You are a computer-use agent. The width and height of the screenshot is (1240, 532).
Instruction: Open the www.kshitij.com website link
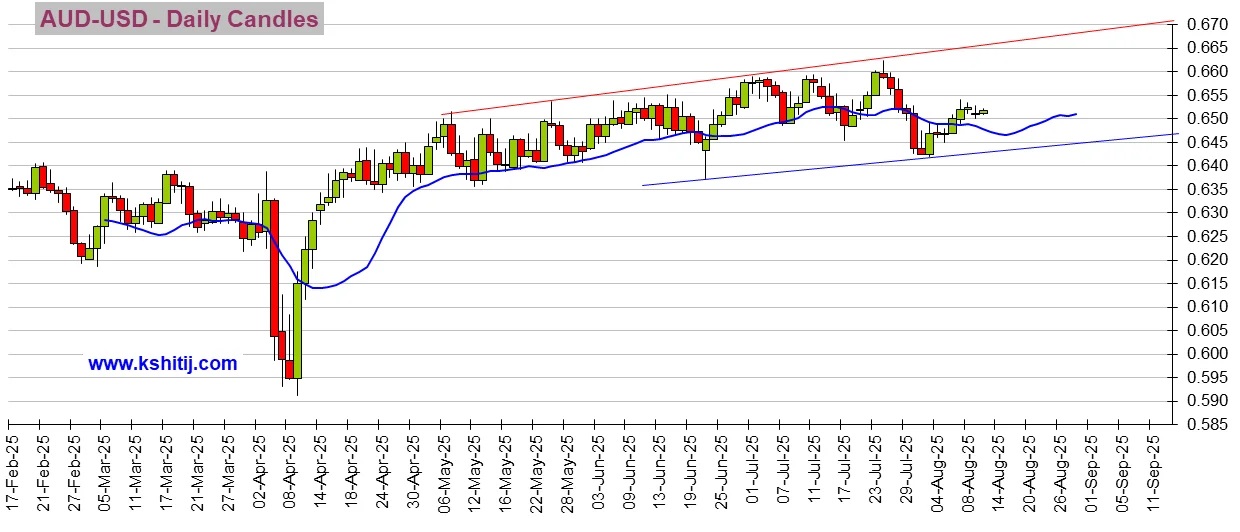(x=162, y=364)
